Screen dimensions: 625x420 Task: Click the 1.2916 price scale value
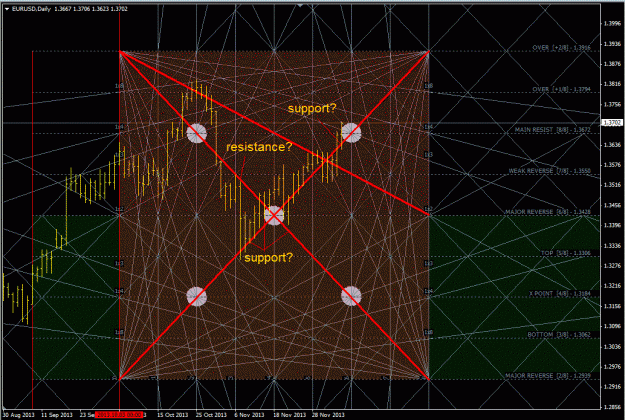[x=612, y=387]
